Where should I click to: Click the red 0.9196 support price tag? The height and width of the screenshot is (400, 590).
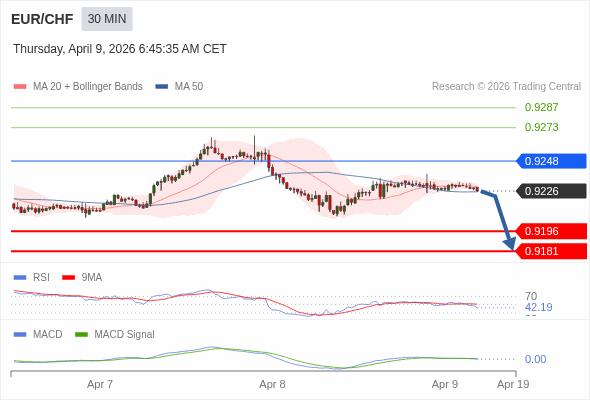point(551,231)
